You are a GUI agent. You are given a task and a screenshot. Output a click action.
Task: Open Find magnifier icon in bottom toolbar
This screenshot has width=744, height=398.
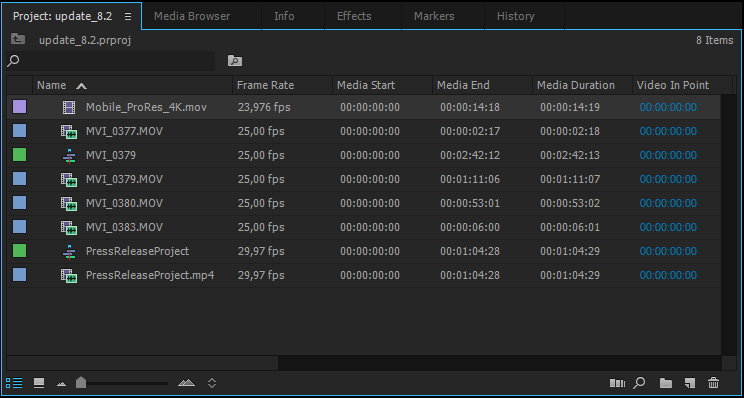[640, 383]
